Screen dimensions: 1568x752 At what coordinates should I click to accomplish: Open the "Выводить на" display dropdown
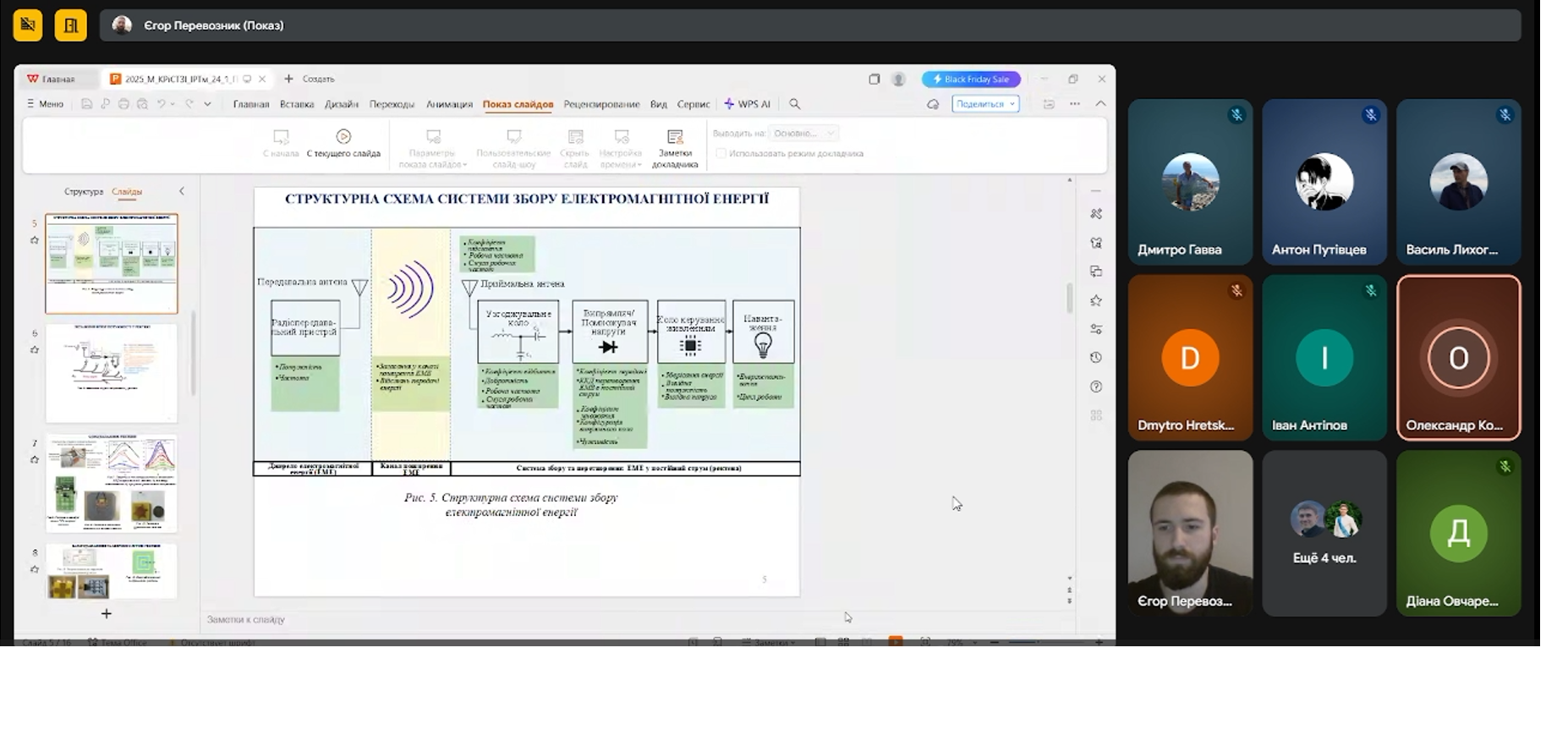click(x=803, y=133)
